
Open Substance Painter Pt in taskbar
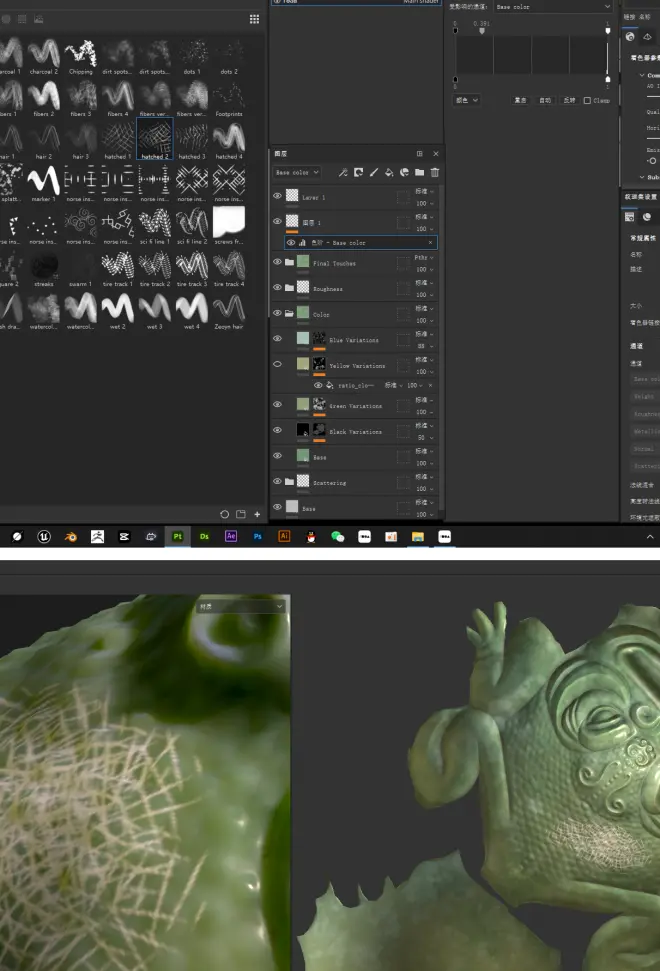(x=178, y=536)
